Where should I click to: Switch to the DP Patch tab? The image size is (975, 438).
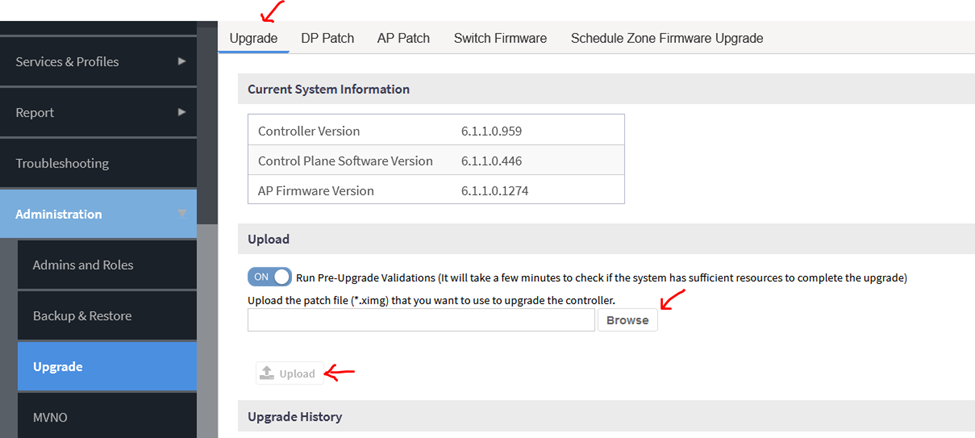point(328,38)
